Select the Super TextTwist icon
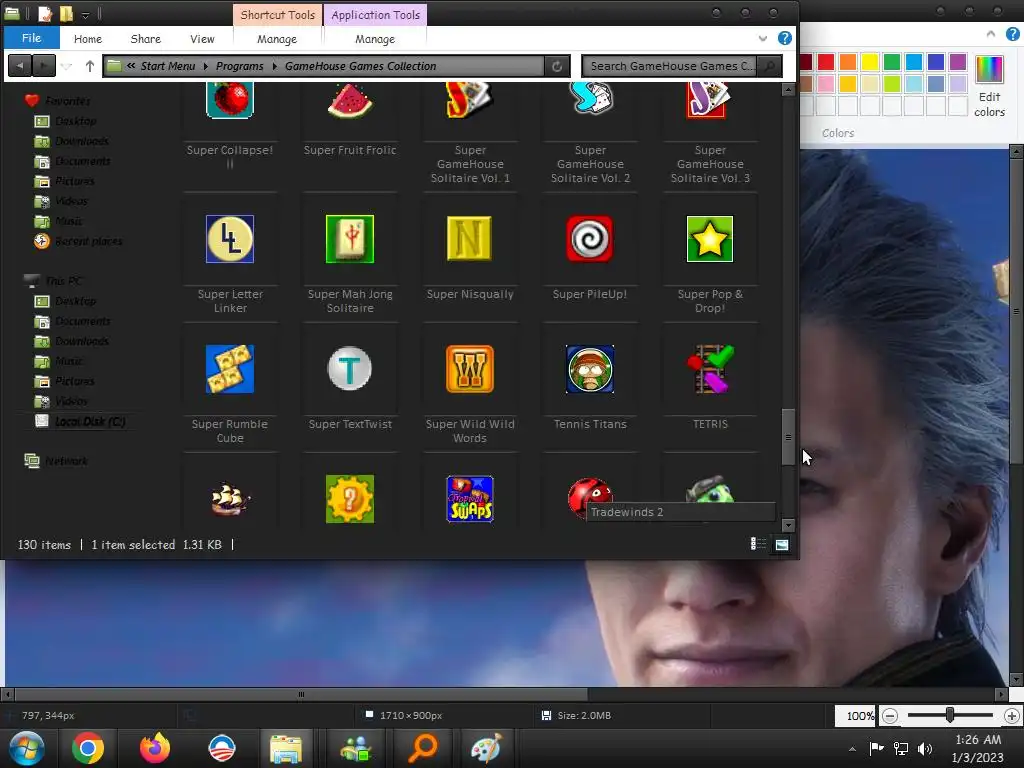 [x=350, y=369]
